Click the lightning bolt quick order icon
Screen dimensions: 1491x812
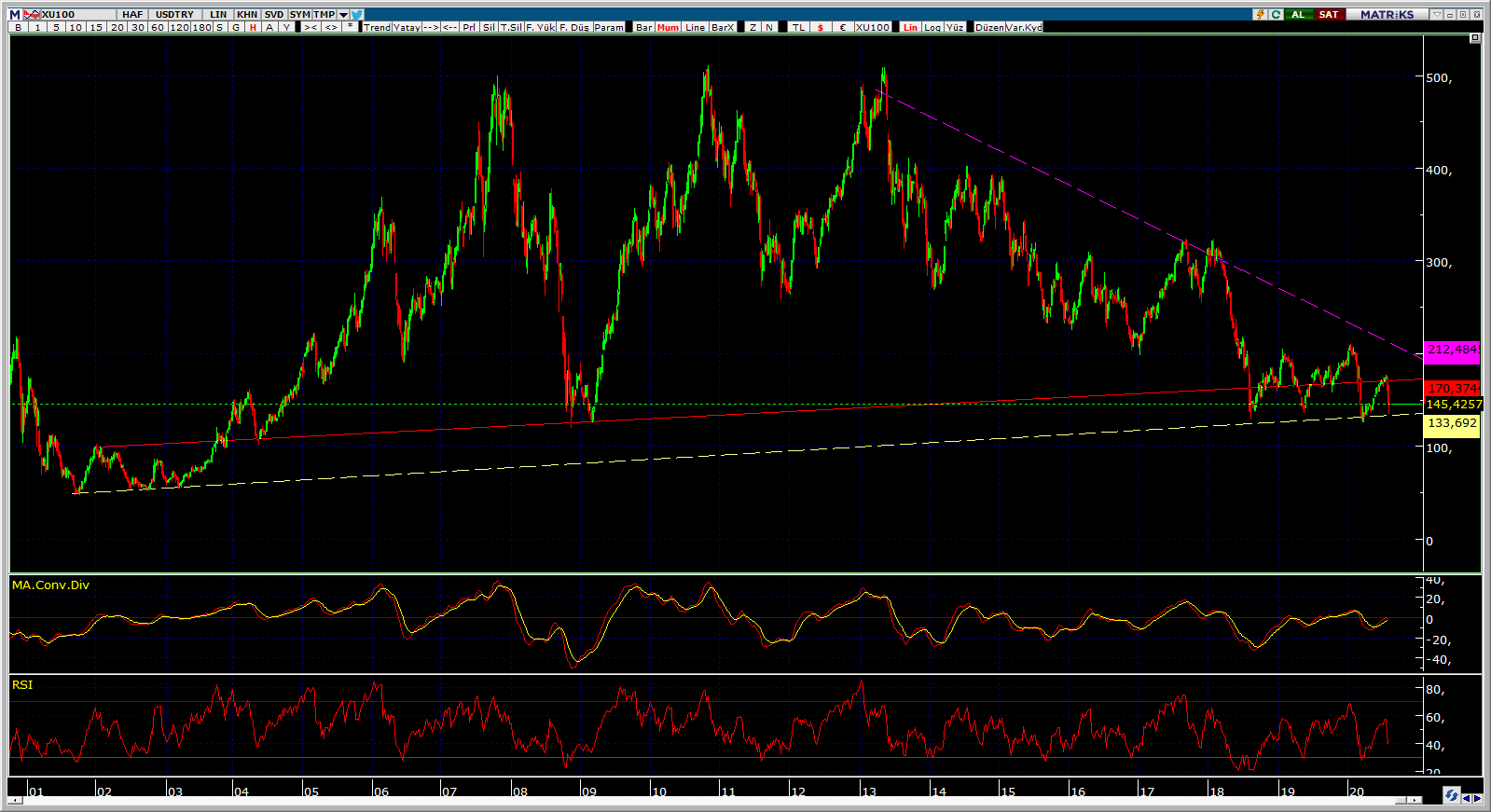point(1261,15)
